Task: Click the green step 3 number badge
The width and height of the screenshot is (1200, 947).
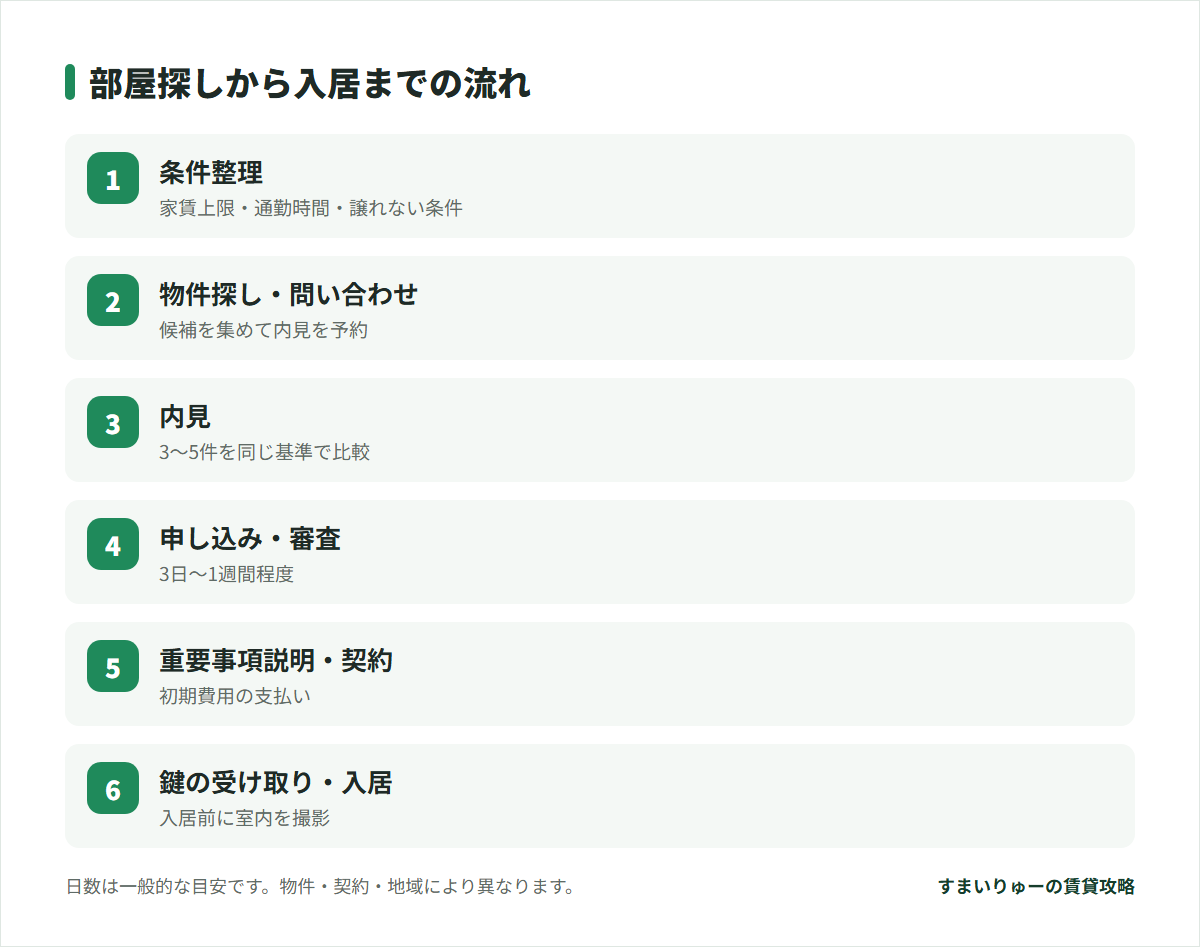Action: pos(113,422)
